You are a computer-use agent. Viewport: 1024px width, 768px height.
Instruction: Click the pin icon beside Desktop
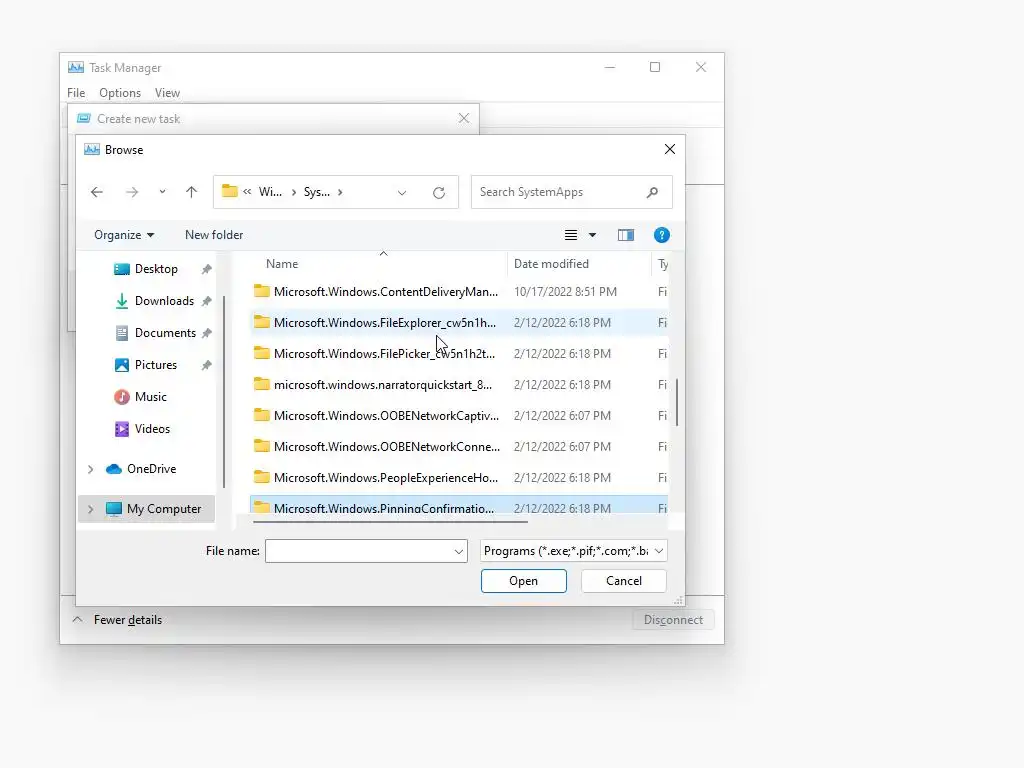tap(206, 269)
